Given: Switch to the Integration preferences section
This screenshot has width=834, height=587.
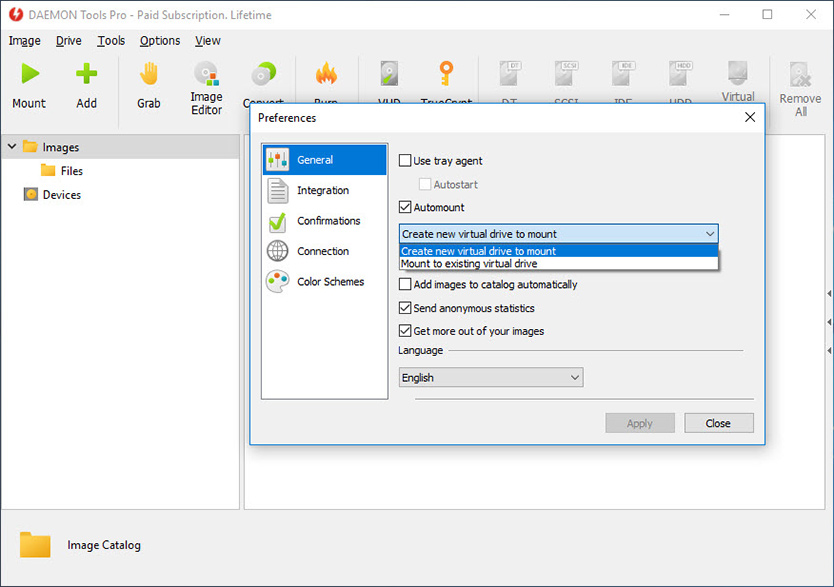Looking at the screenshot, I should [x=323, y=190].
